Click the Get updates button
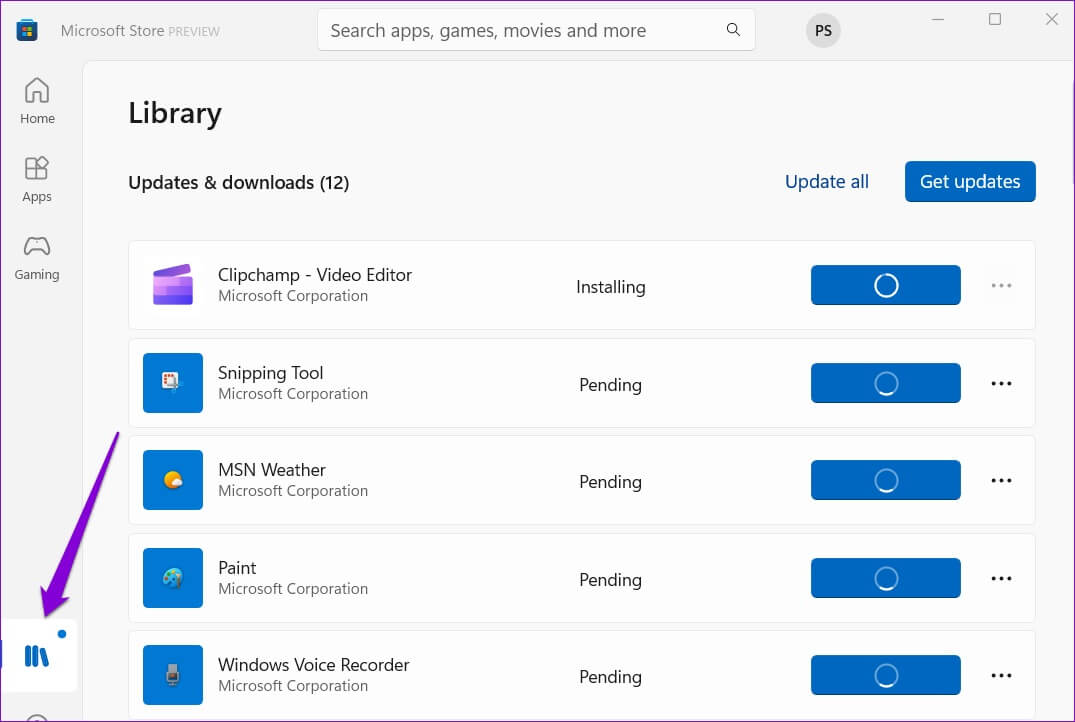1075x722 pixels. point(970,182)
